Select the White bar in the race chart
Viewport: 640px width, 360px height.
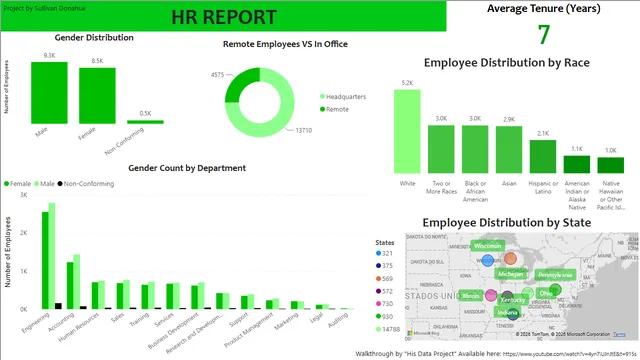(407, 131)
